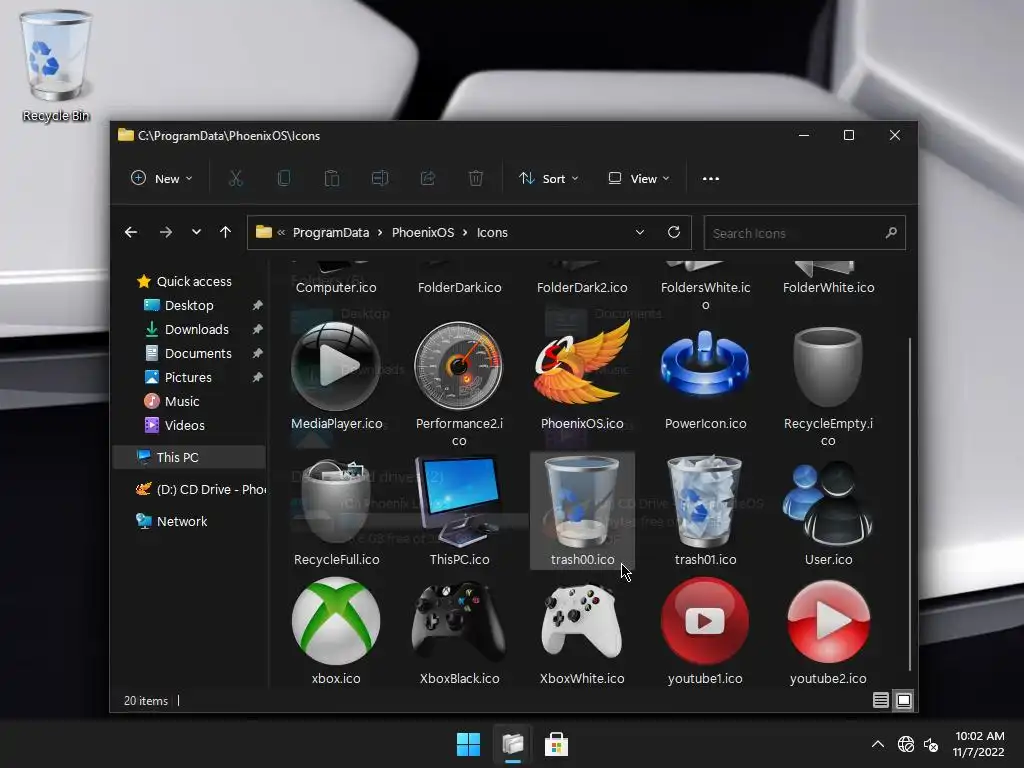
Task: Click the ProgramData breadcrumb segment
Action: click(330, 232)
